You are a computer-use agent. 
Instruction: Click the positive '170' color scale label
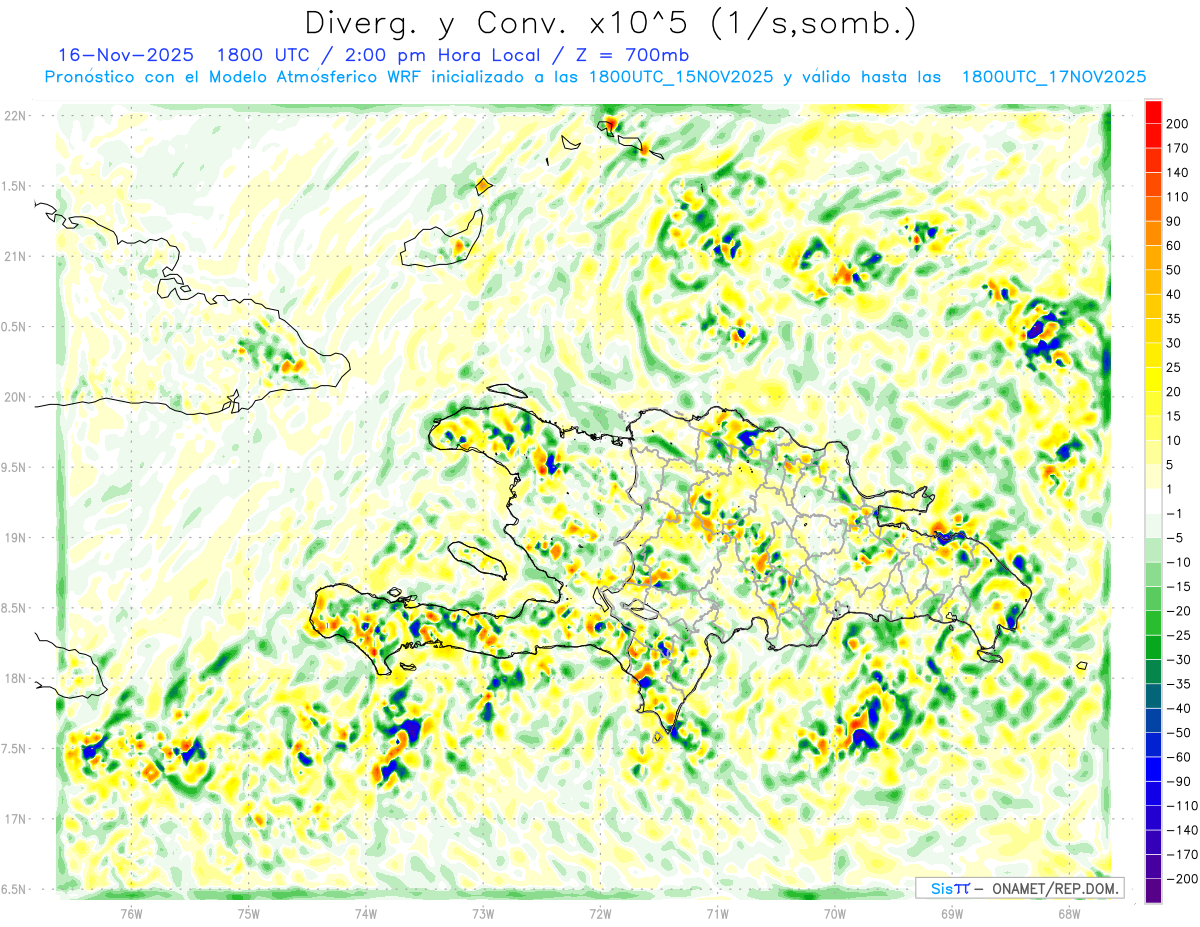pos(1178,148)
